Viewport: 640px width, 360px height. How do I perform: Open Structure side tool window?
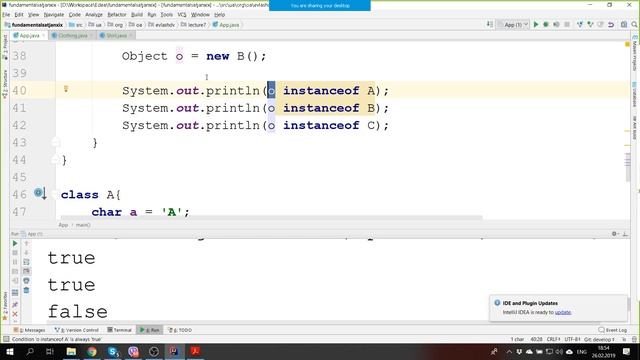click(x=5, y=84)
